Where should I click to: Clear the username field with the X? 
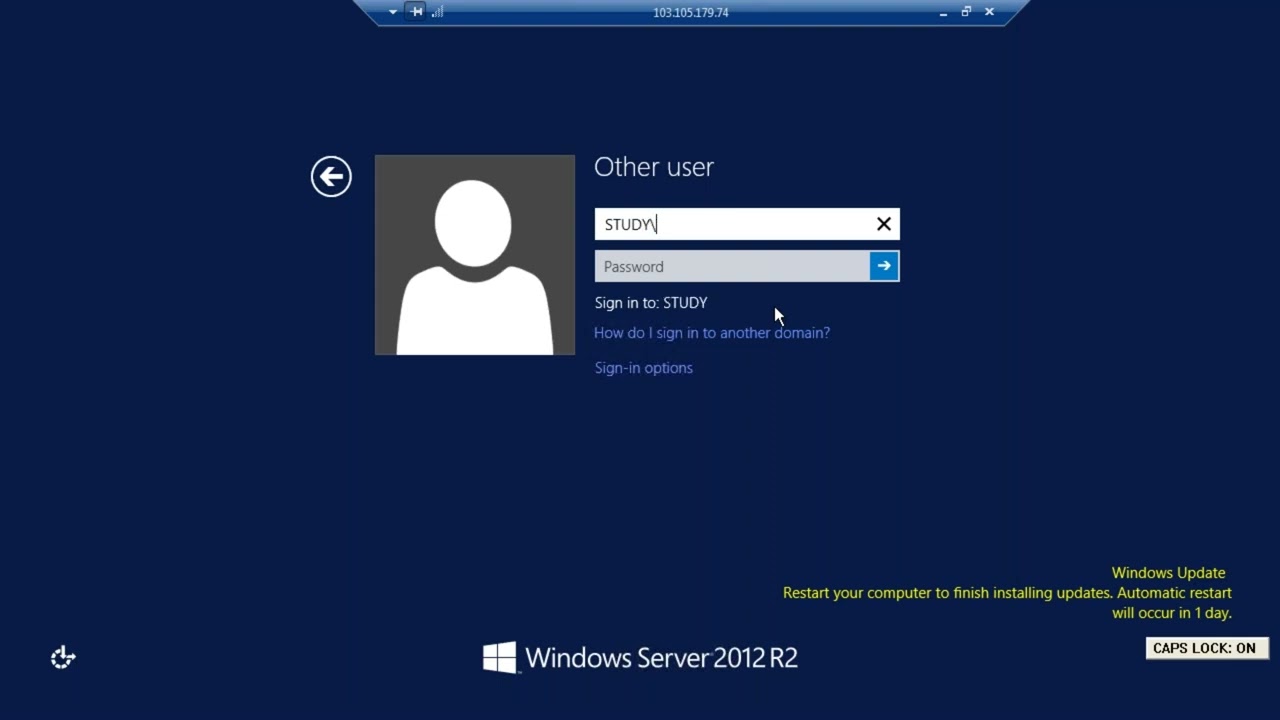884,224
